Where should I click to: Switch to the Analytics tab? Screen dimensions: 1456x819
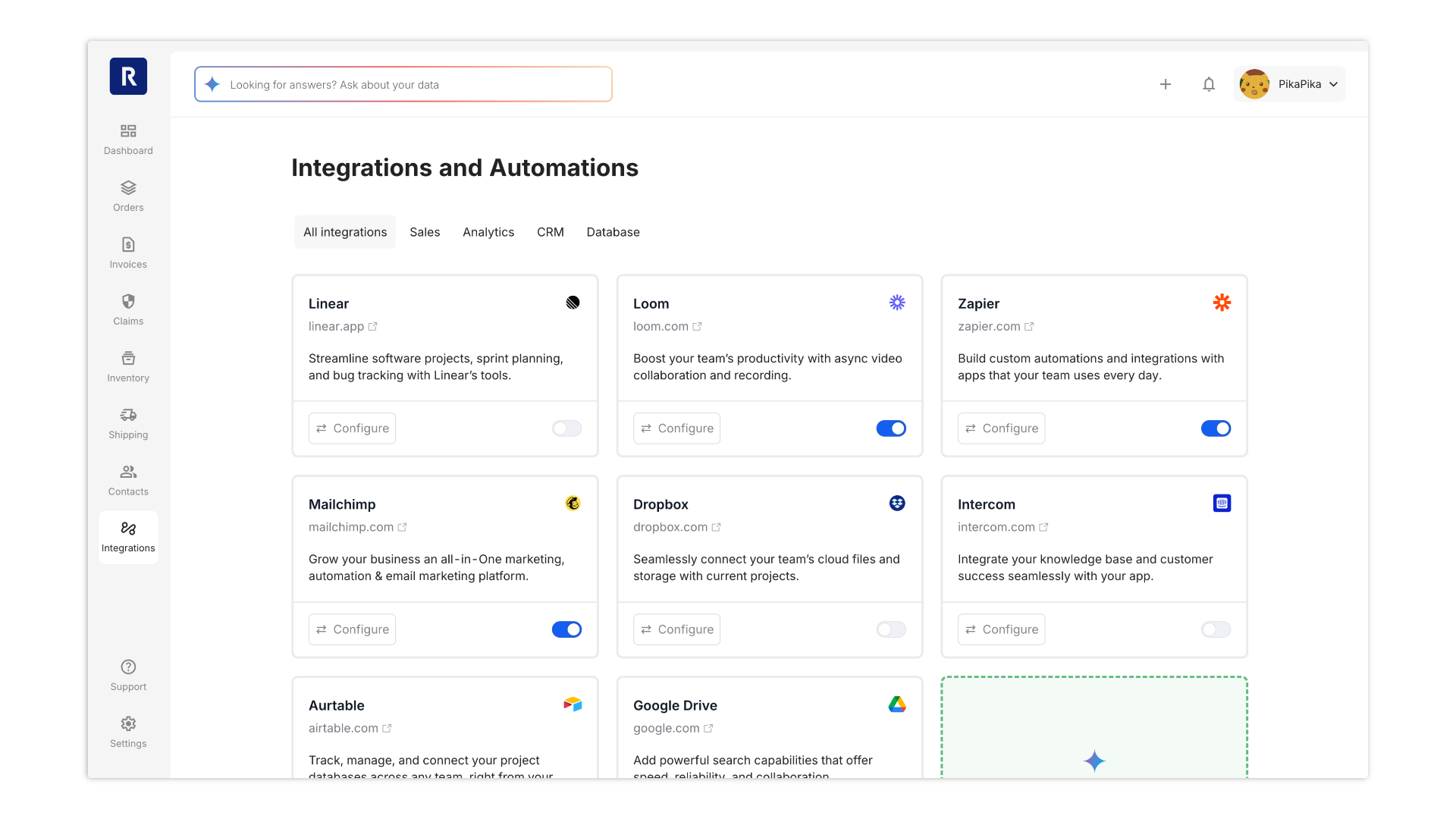488,232
